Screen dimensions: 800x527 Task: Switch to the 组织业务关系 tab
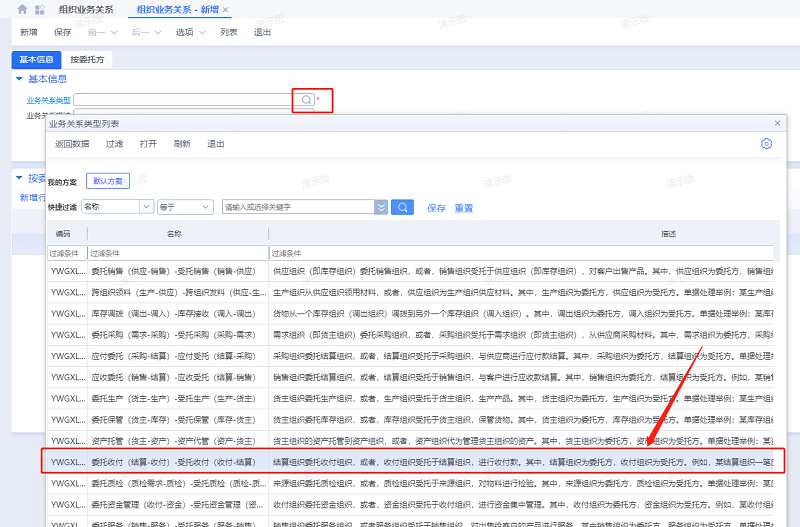(86, 10)
